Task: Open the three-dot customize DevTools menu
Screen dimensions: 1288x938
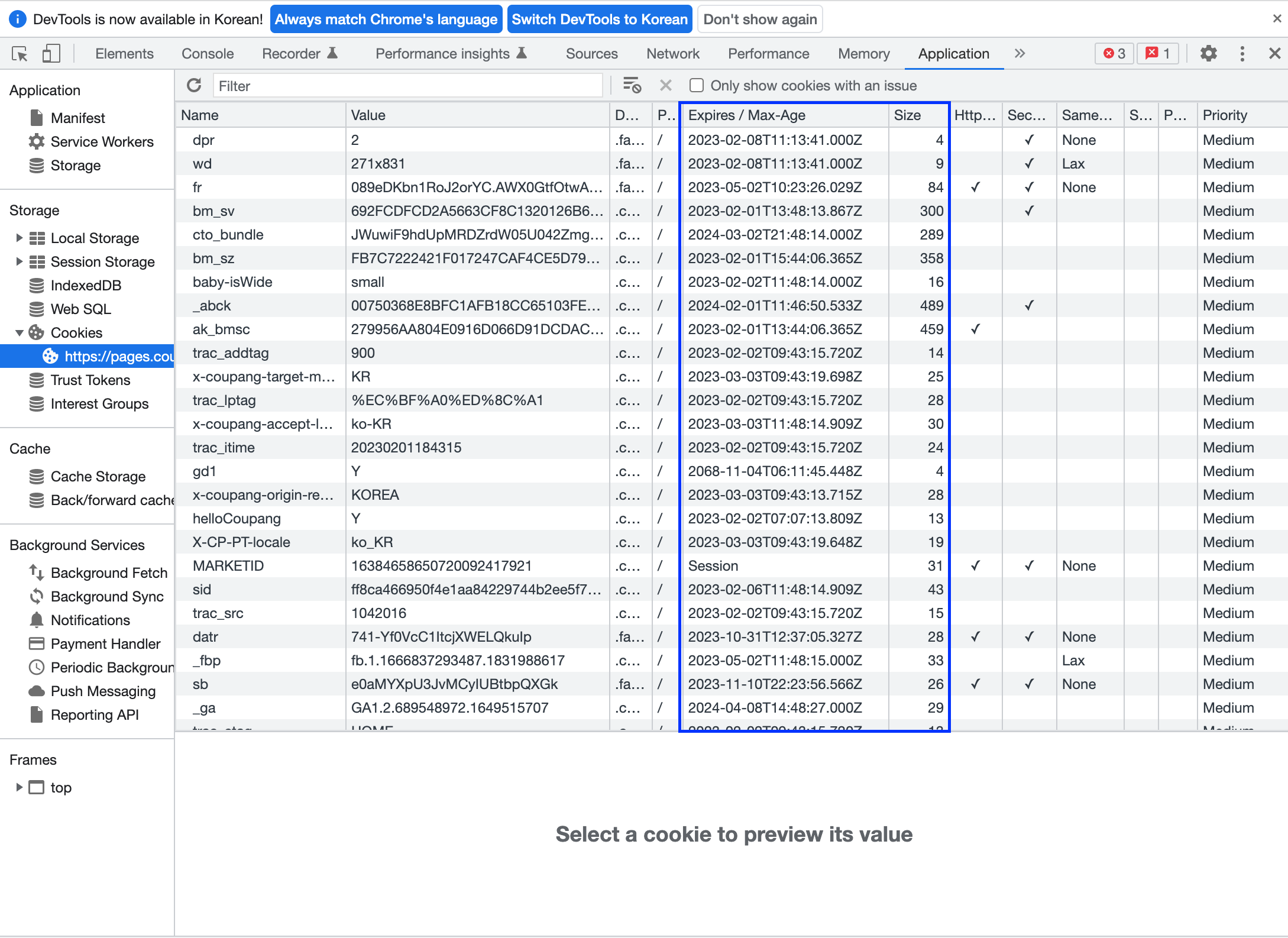Action: click(x=1242, y=54)
